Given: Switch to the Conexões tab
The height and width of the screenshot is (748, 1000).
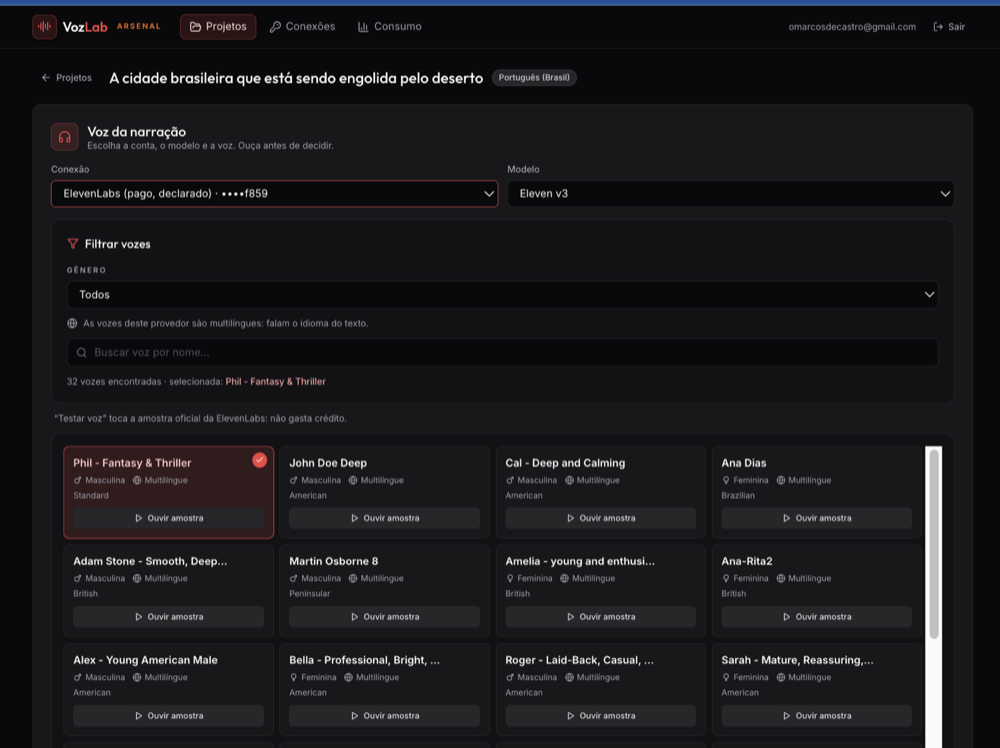Looking at the screenshot, I should pyautogui.click(x=302, y=27).
